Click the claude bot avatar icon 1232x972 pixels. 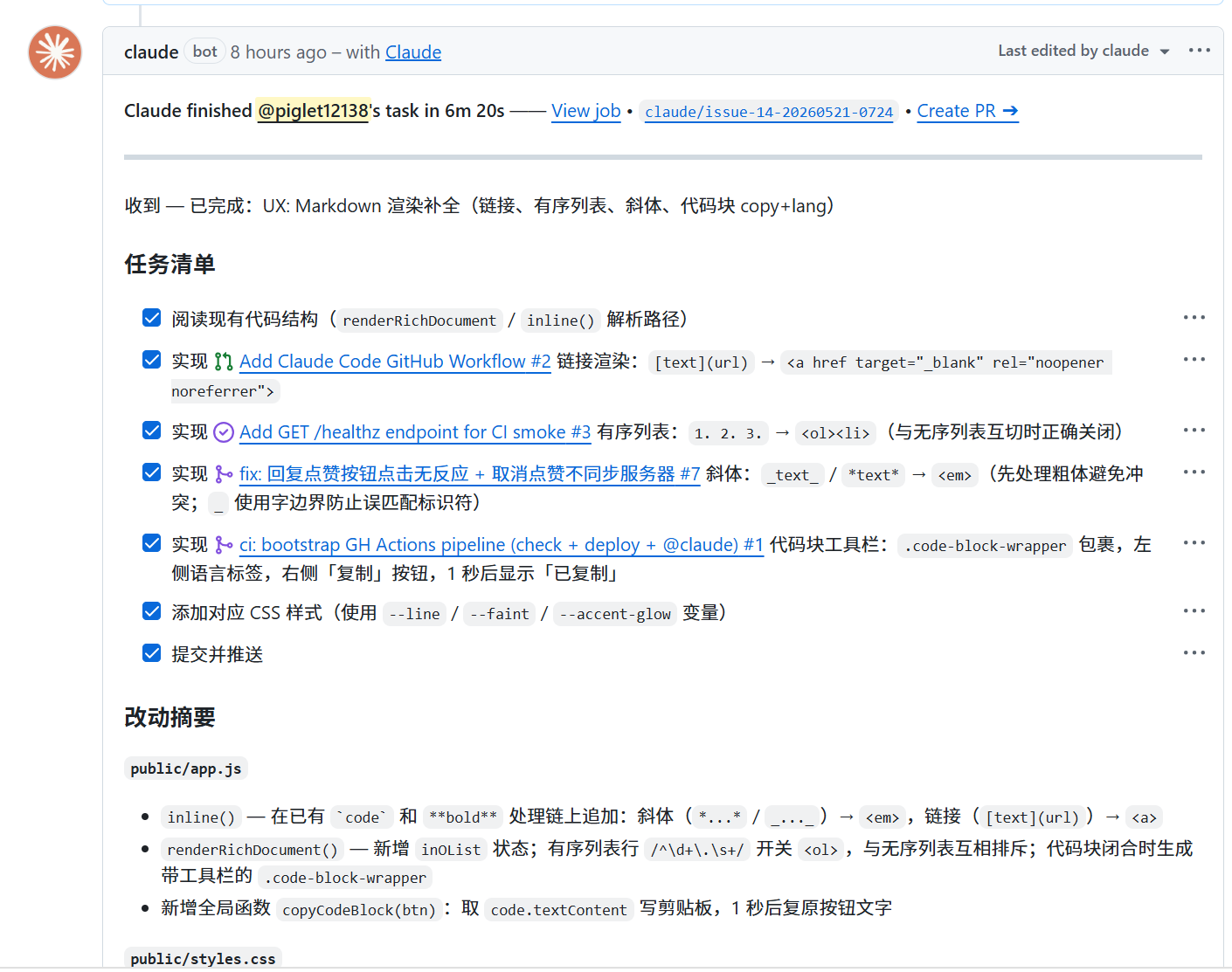(x=55, y=52)
